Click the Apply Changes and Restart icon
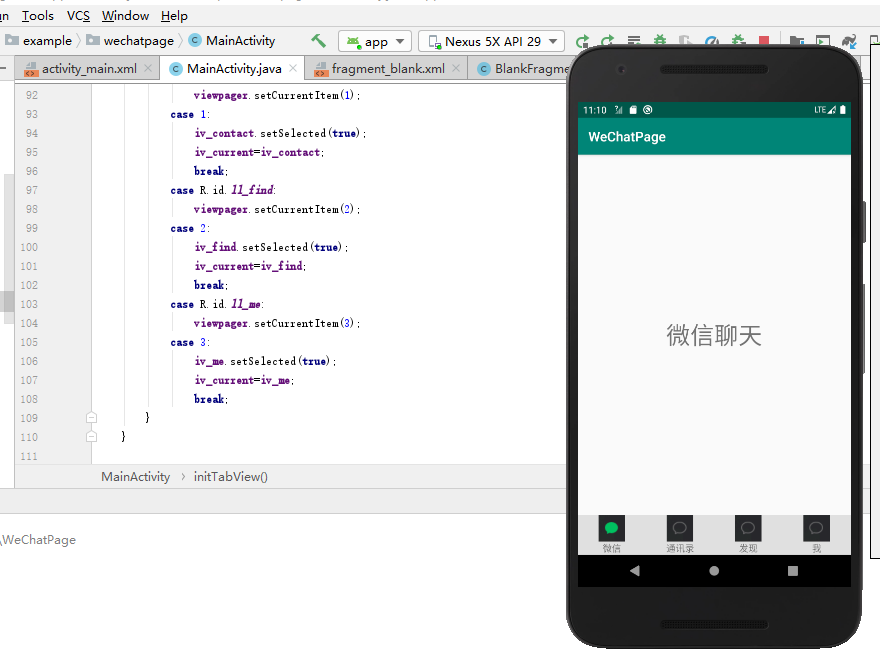 click(608, 41)
